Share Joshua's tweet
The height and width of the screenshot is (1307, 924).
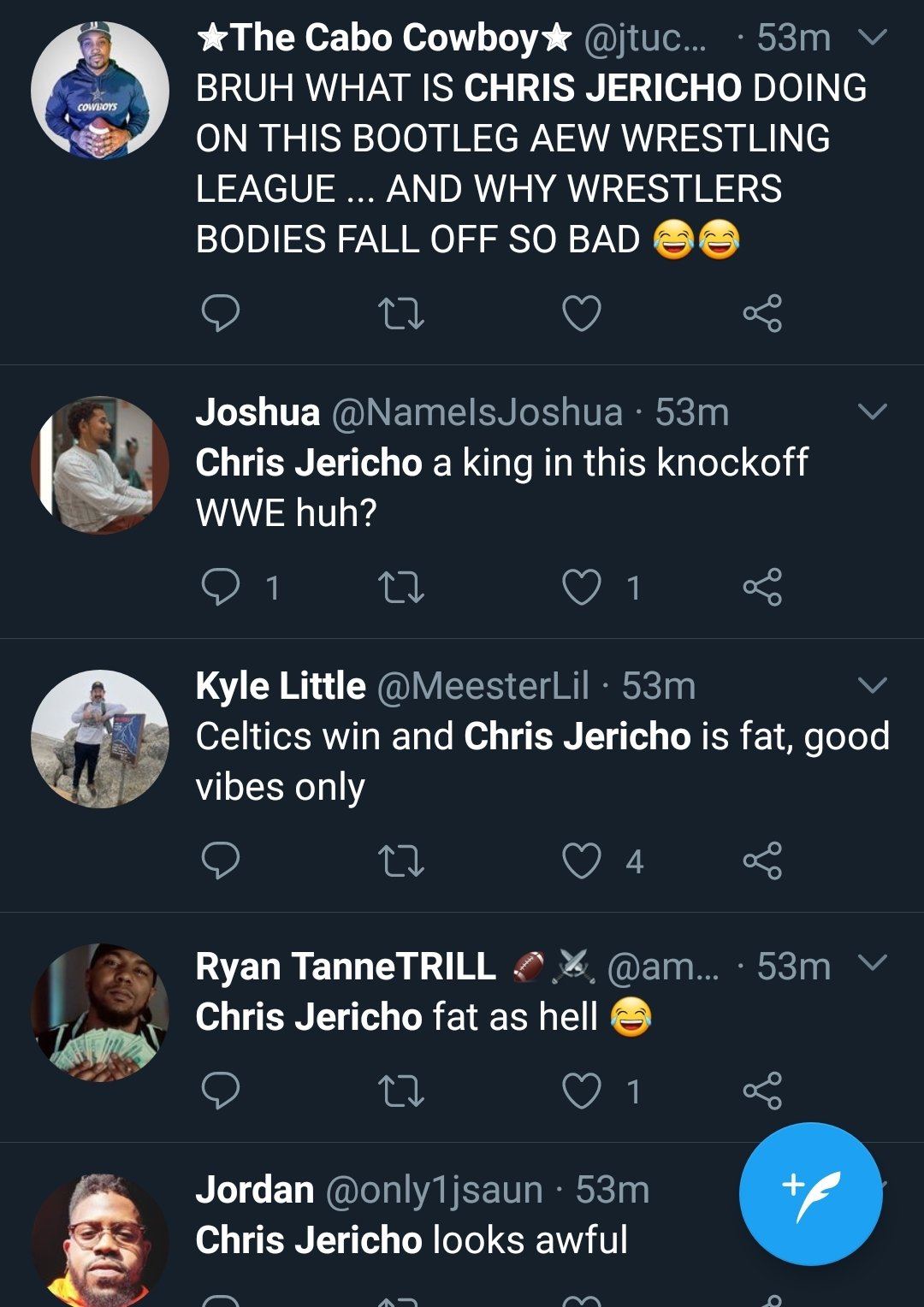pos(761,587)
